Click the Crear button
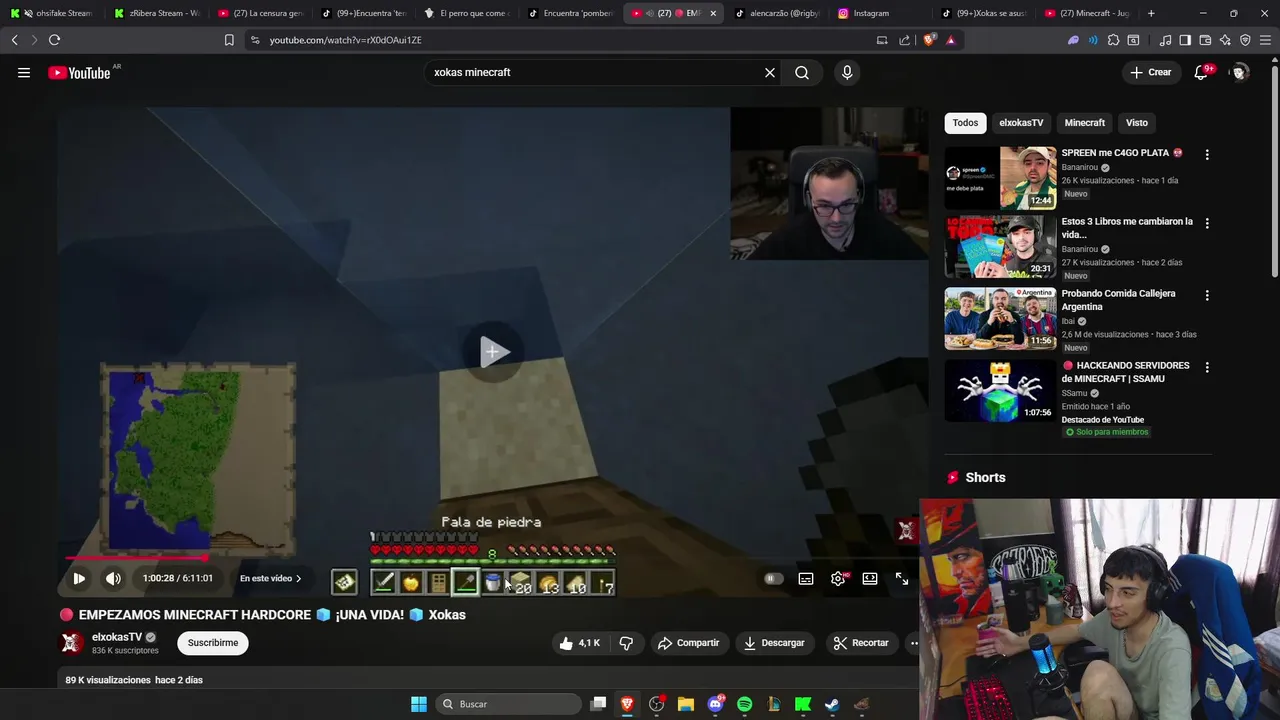The height and width of the screenshot is (720, 1280). point(1150,72)
